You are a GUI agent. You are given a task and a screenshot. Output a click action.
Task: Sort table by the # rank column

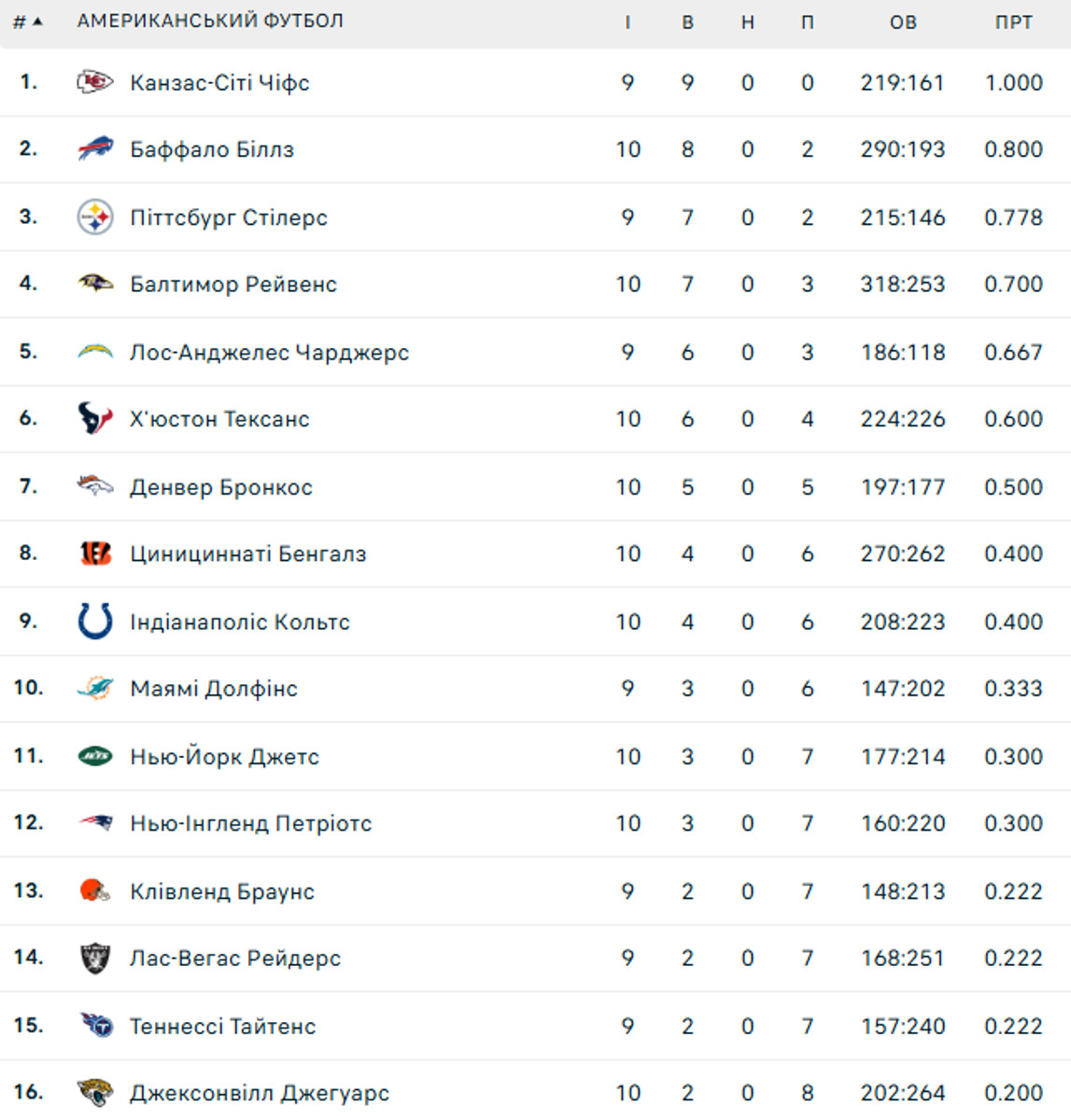(27, 21)
